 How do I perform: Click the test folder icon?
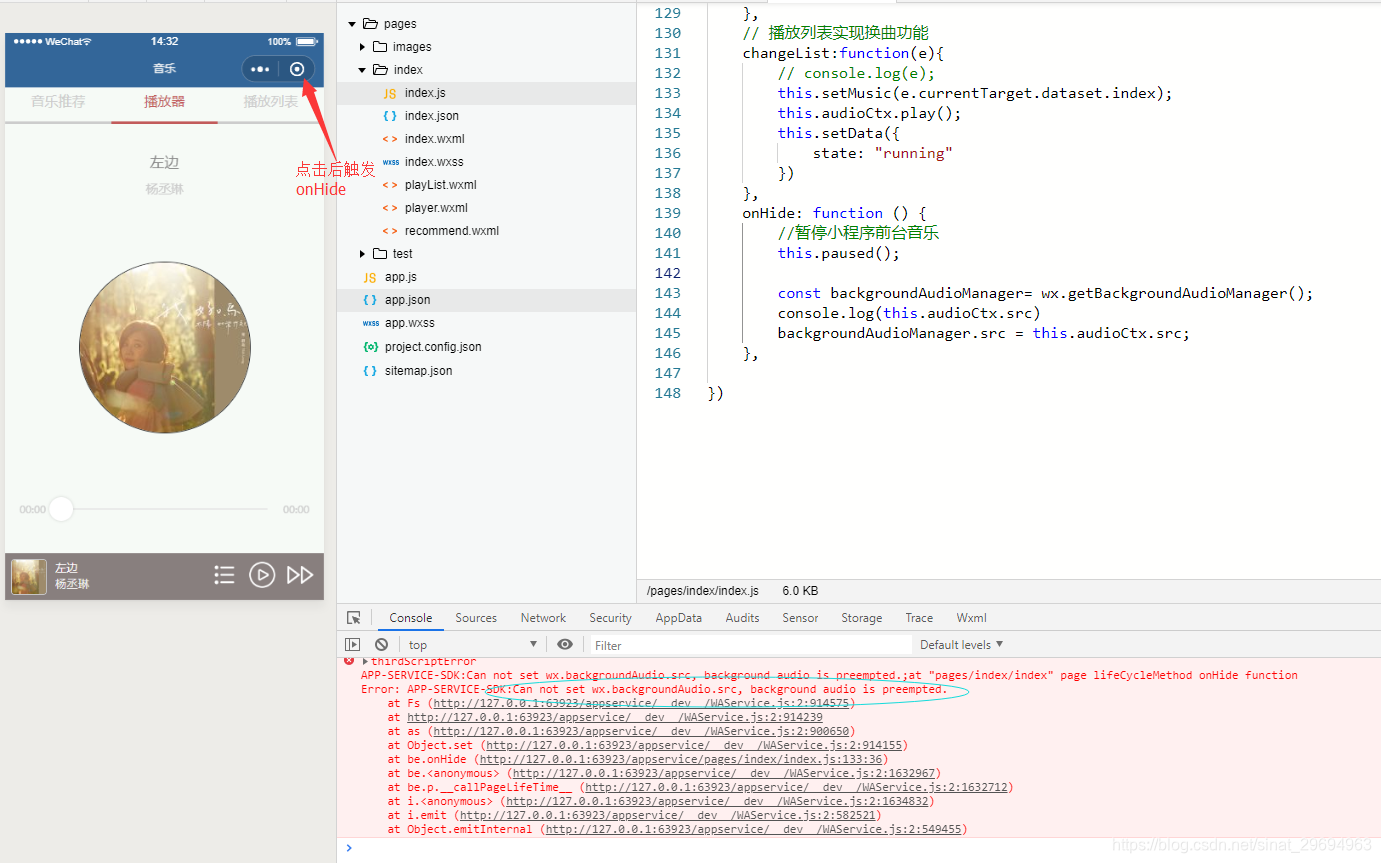pyautogui.click(x=380, y=253)
